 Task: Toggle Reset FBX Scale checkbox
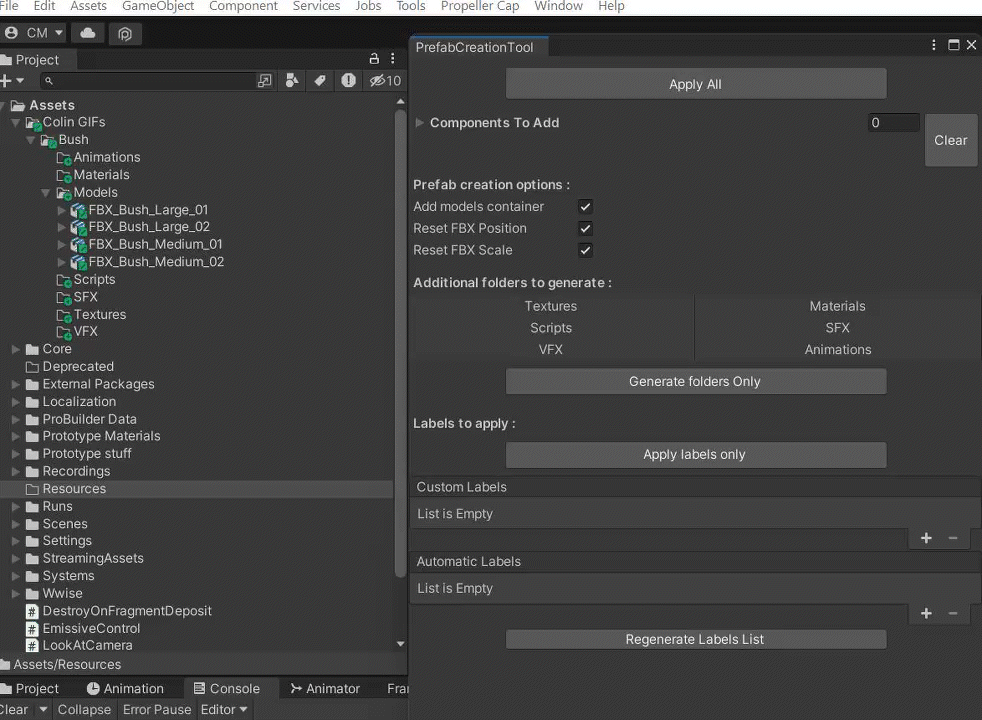(585, 250)
